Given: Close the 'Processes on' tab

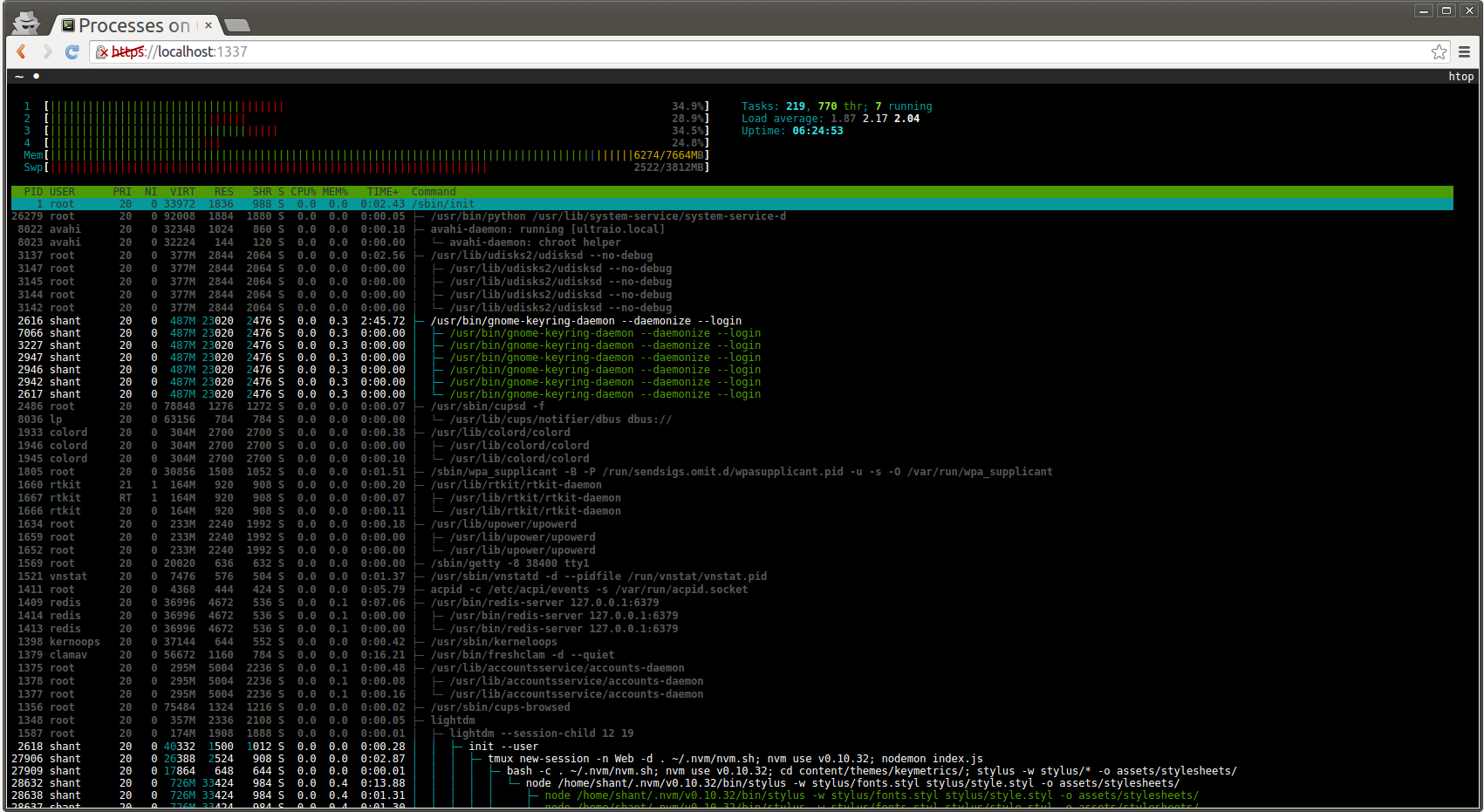Looking at the screenshot, I should tap(209, 25).
